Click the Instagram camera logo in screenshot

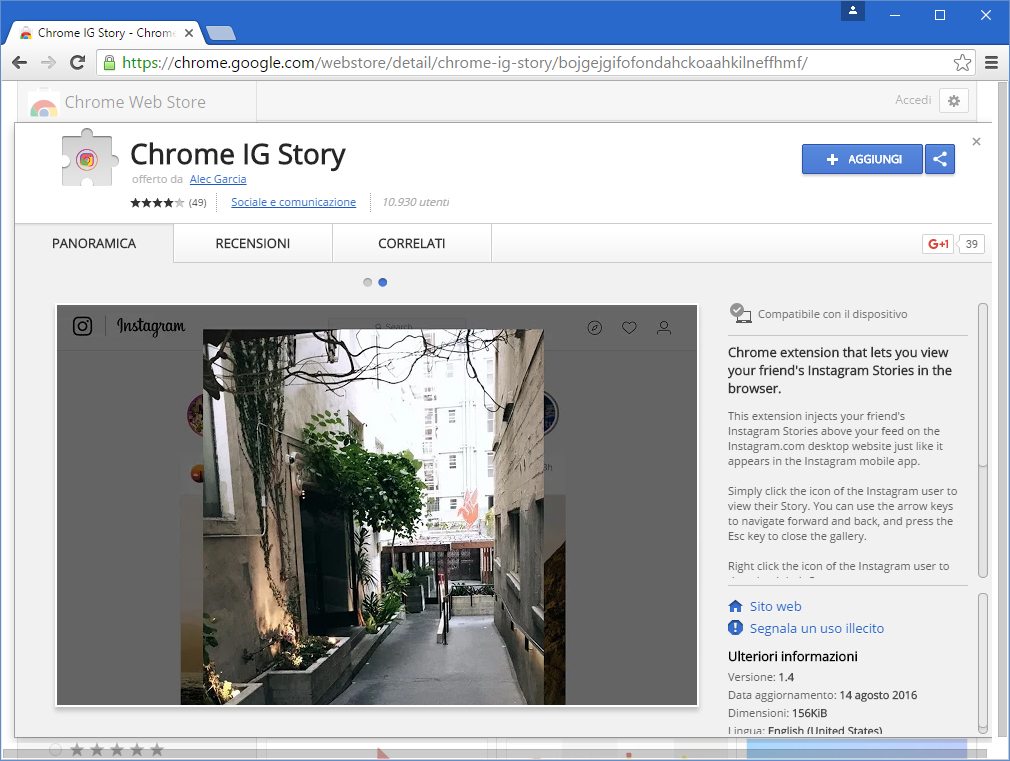click(x=82, y=326)
